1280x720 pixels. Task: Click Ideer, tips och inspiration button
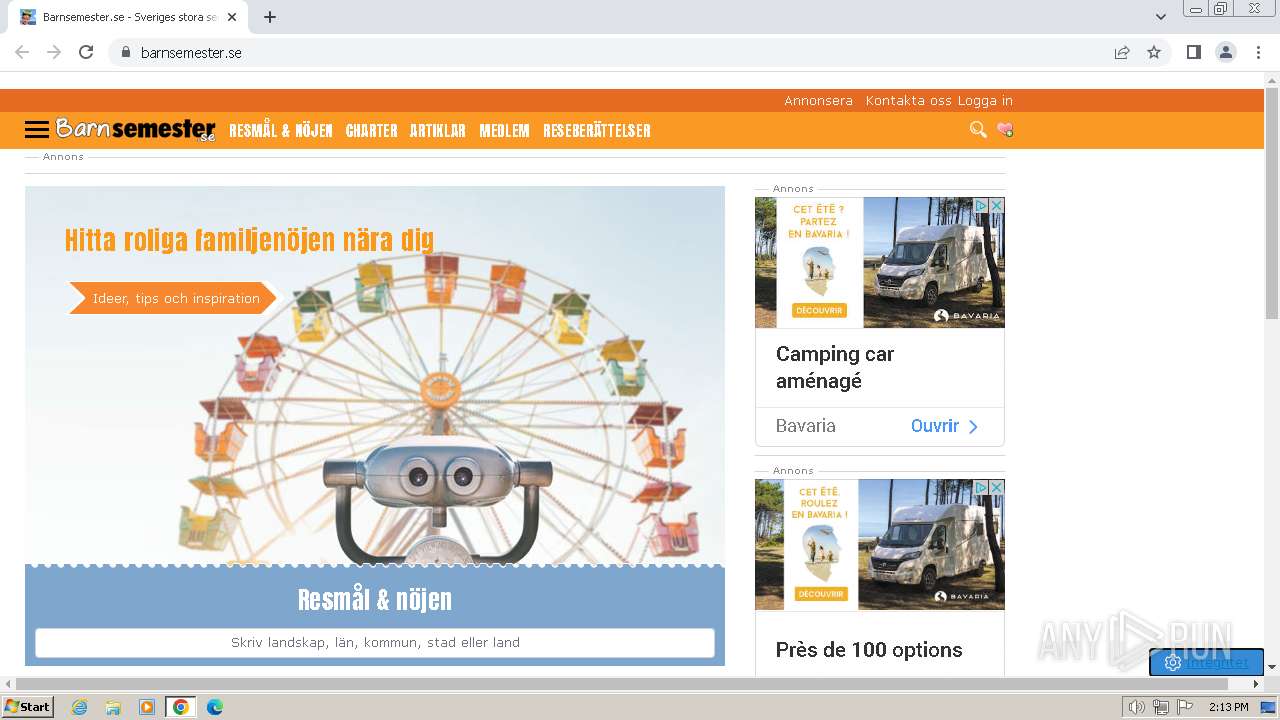click(173, 298)
